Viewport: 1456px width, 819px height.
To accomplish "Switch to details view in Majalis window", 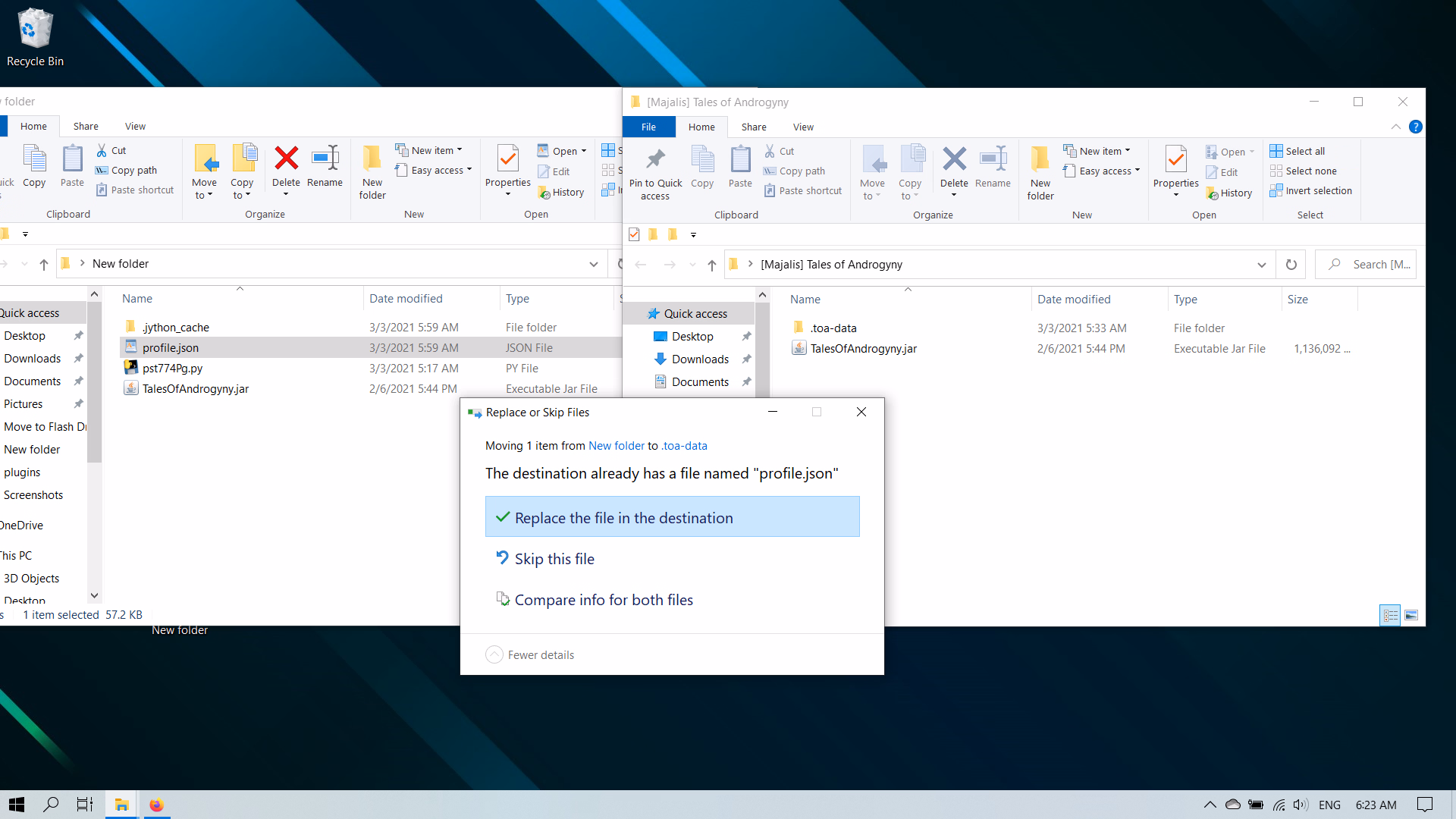I will (x=1391, y=615).
